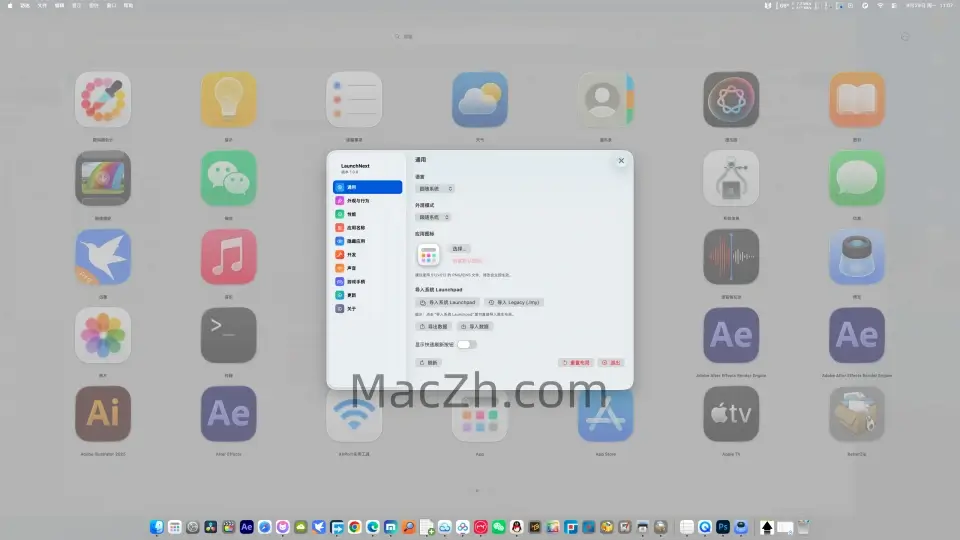Open the App Store in the launcher grid
The height and width of the screenshot is (540, 960).
[606, 415]
